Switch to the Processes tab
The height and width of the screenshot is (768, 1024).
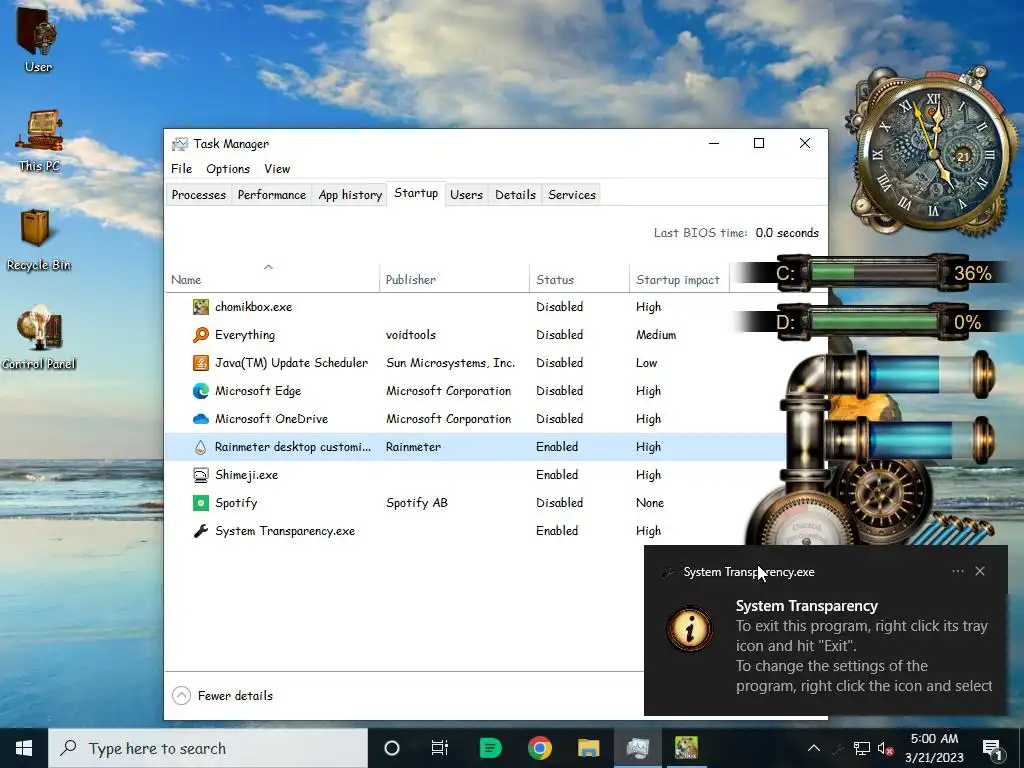(199, 195)
